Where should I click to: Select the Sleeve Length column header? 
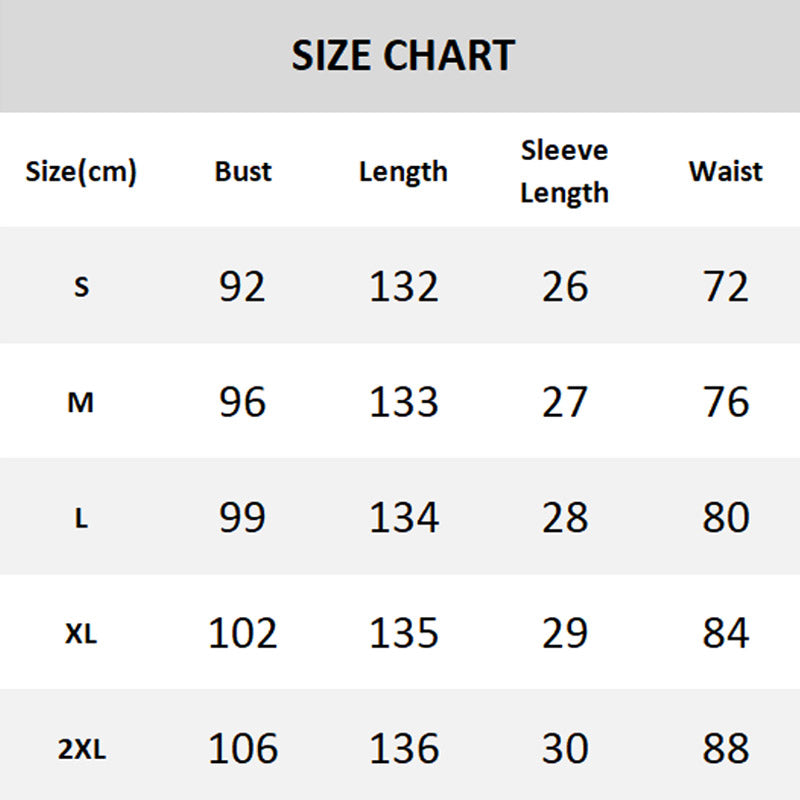pyautogui.click(x=564, y=172)
